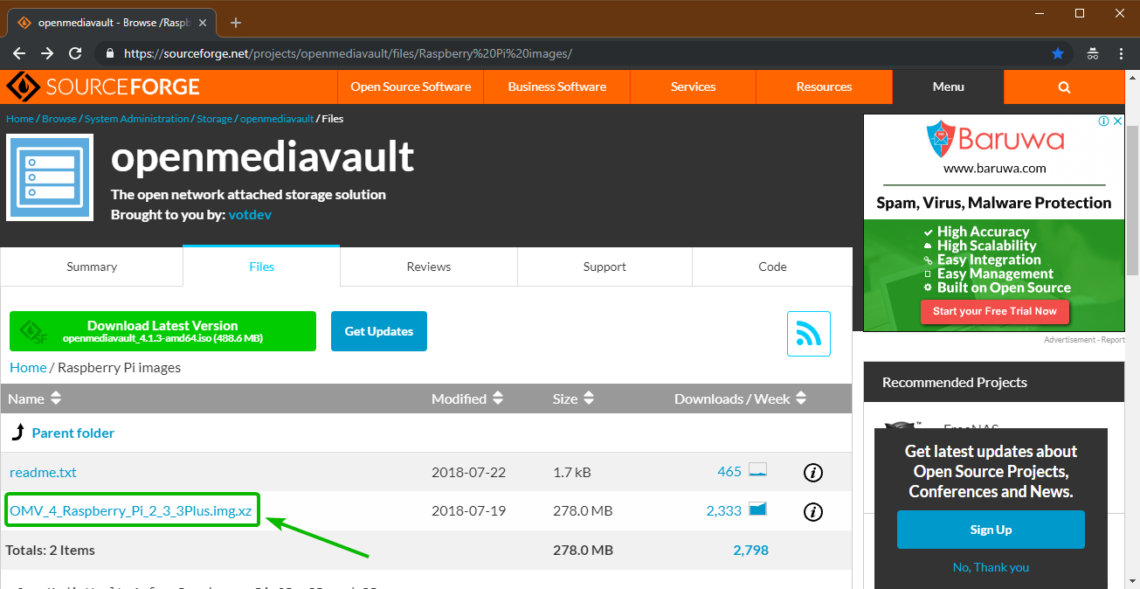Sort files by Name column
Viewport: 1140px width, 589px height.
(35, 399)
